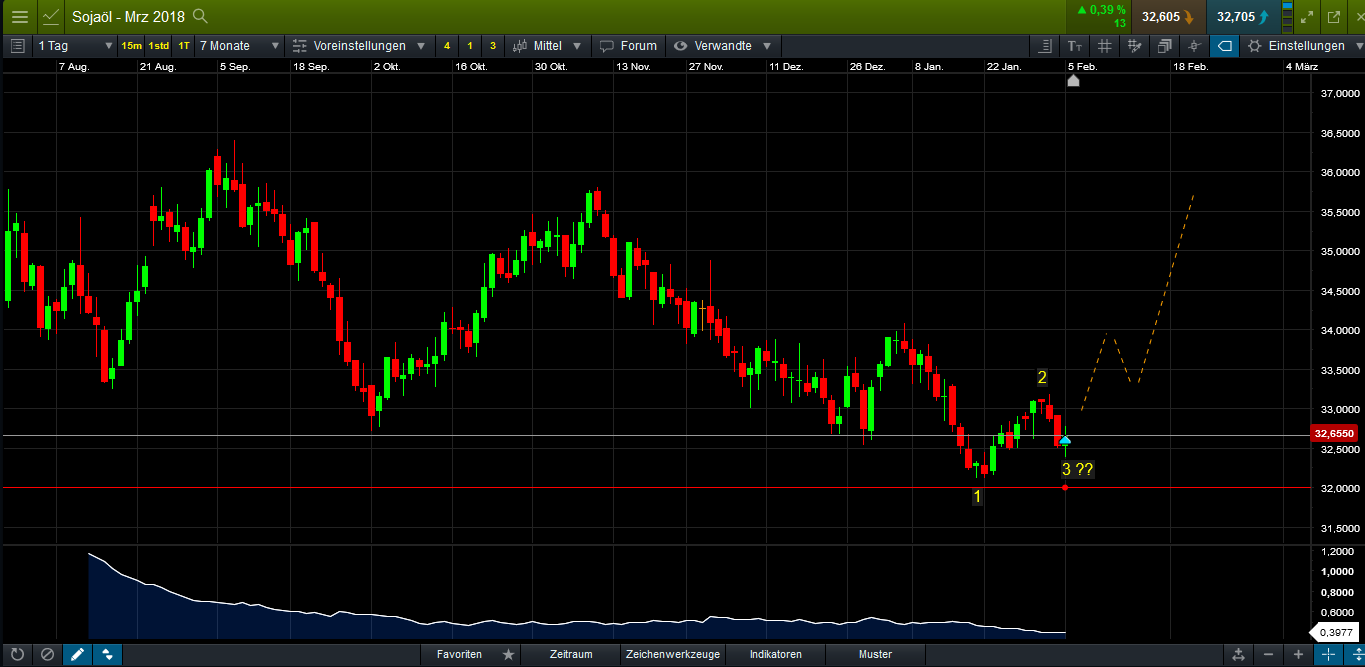The image size is (1365, 667).
Task: Open the duplicate chart windows icon
Action: click(1164, 46)
